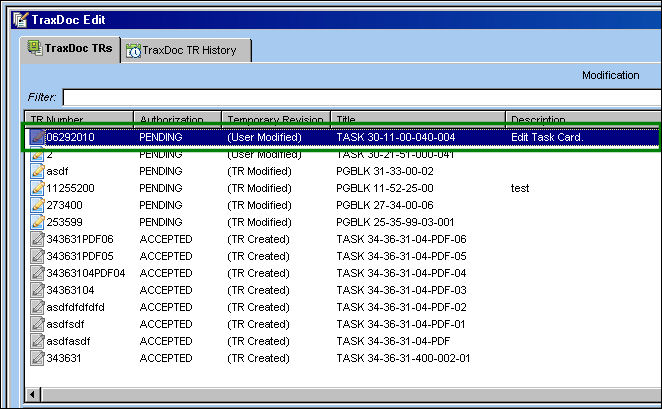662x409 pixels.
Task: Click title TASK 34-36-31-400-002-01
Action: coord(403,358)
